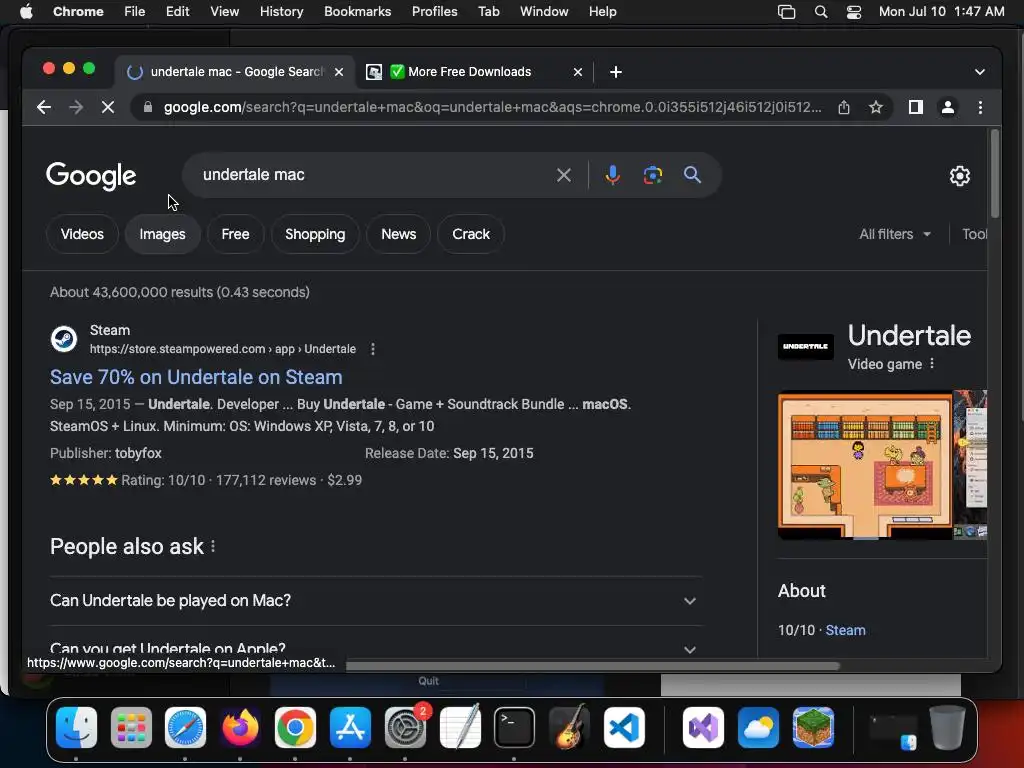Screen dimensions: 1024x768
Task: Open Trash from the Dock
Action: [948, 728]
